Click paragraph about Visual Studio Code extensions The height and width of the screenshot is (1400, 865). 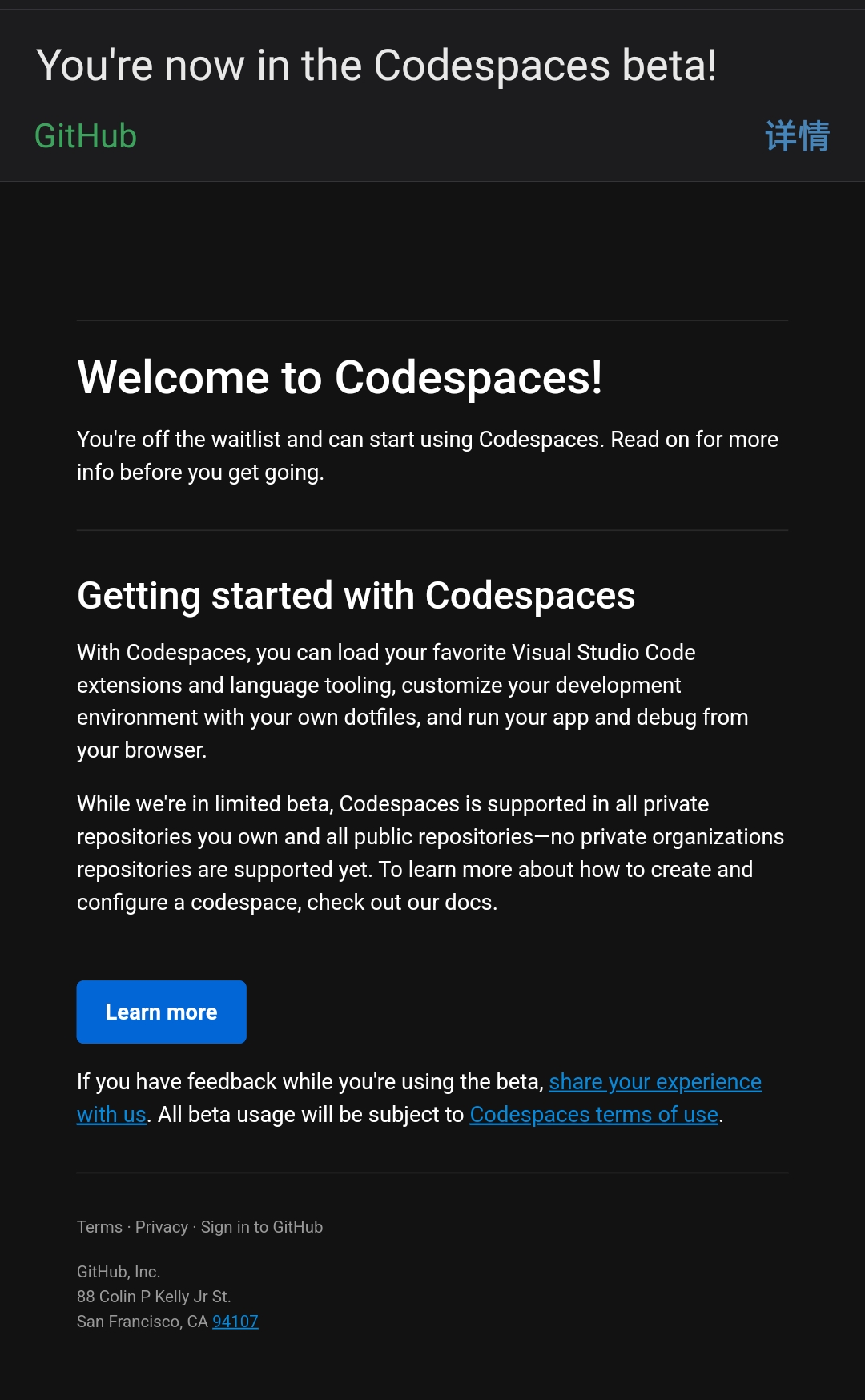tap(412, 701)
